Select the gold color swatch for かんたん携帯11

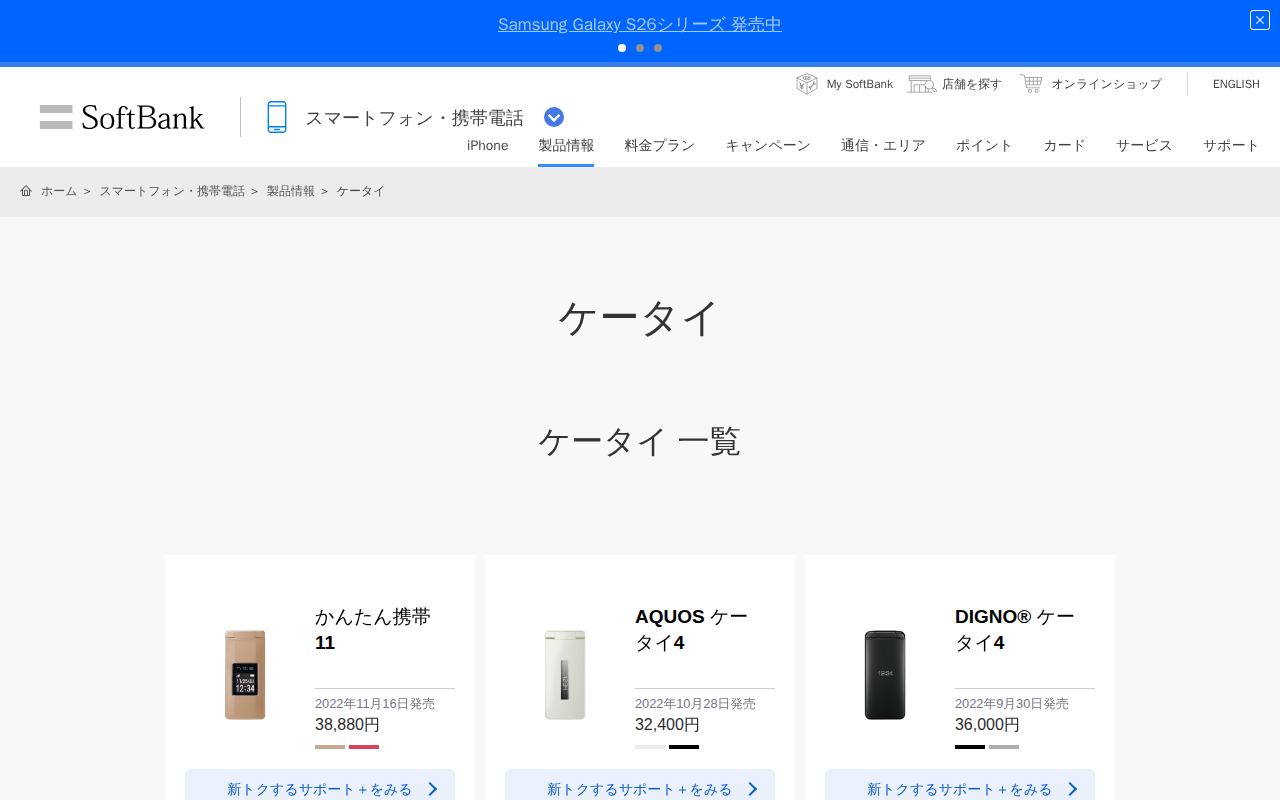pos(330,747)
